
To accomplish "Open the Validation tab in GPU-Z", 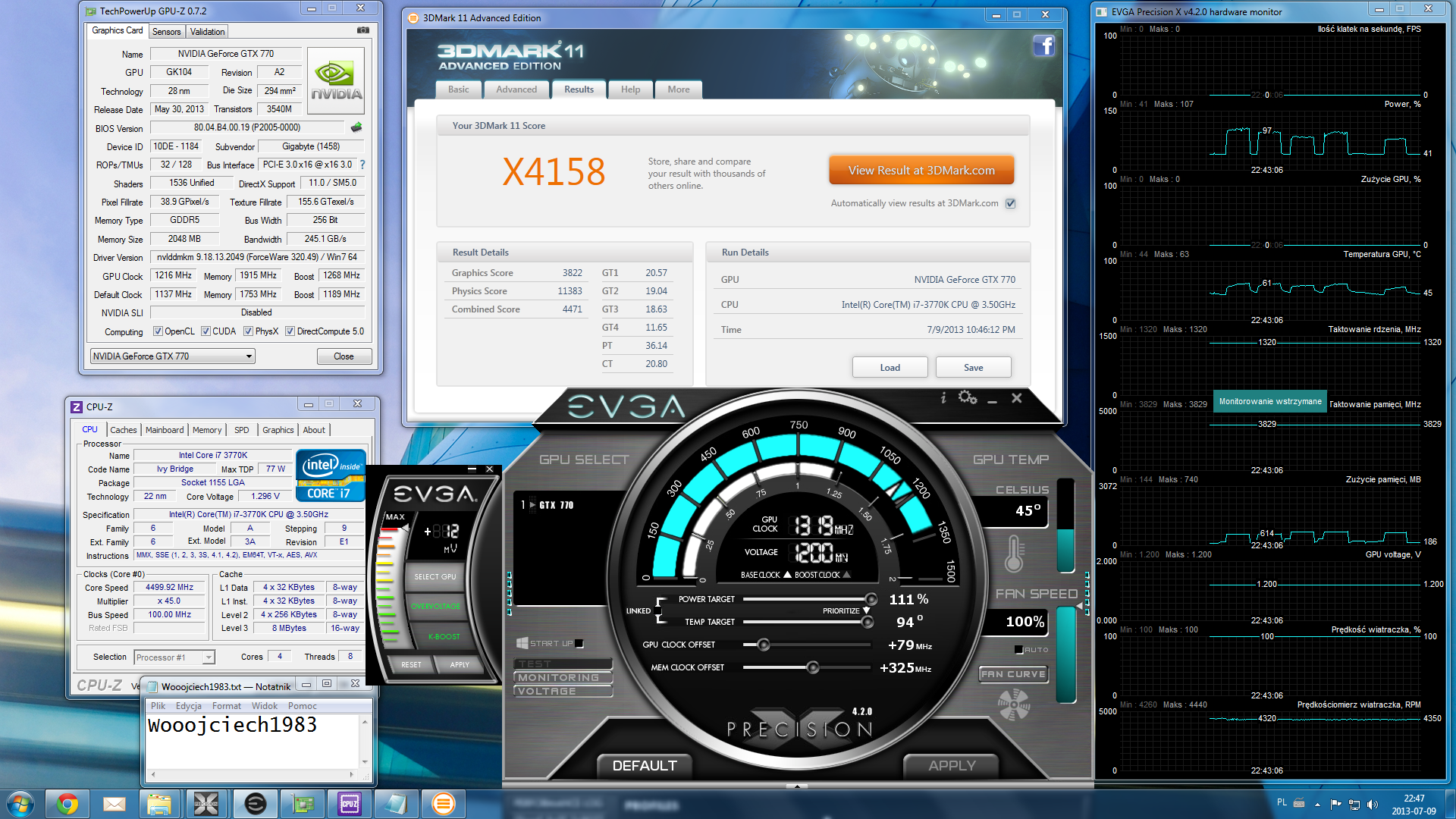I will (x=207, y=32).
